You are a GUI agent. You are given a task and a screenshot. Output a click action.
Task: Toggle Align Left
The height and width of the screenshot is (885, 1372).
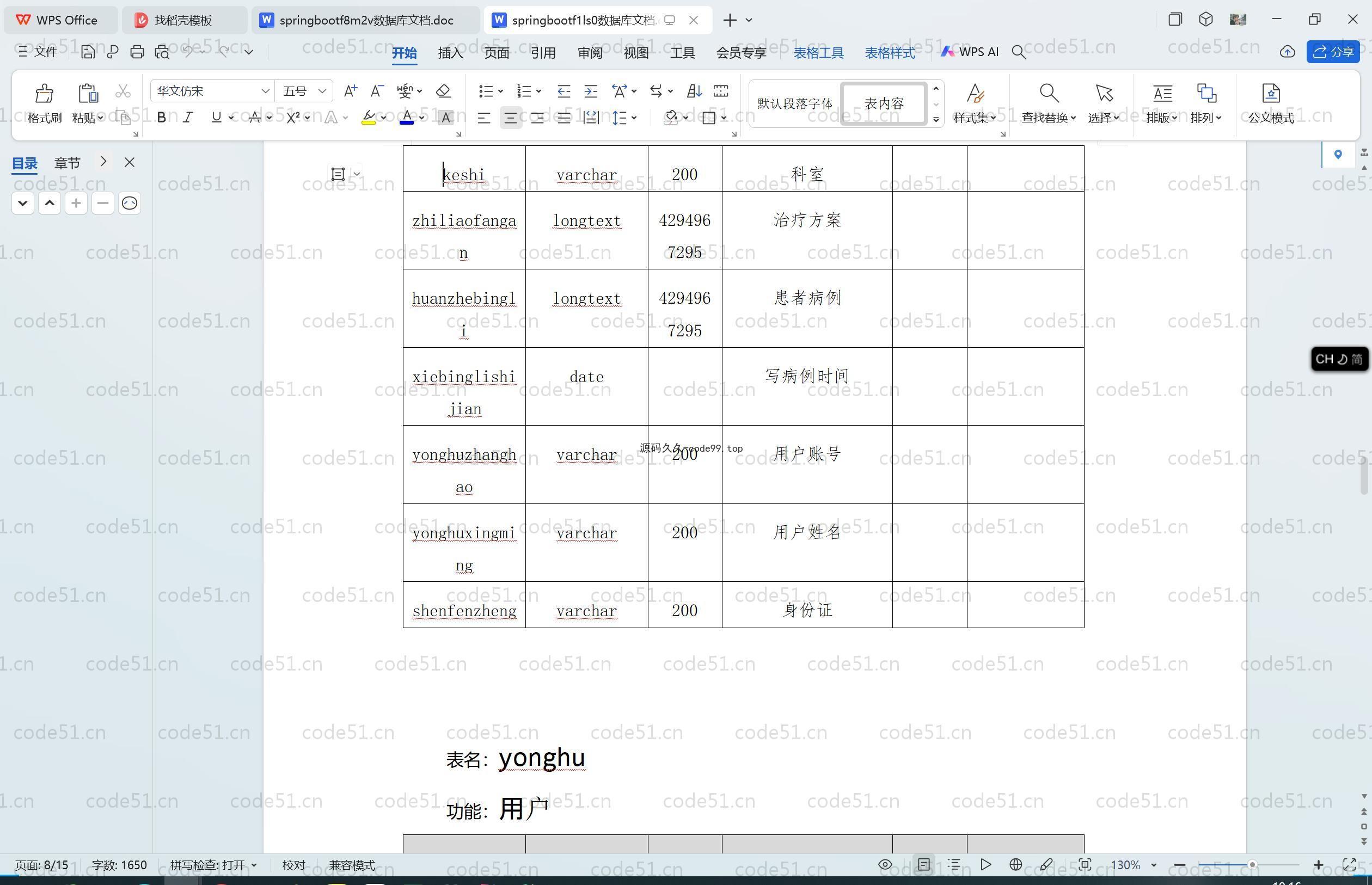[484, 118]
